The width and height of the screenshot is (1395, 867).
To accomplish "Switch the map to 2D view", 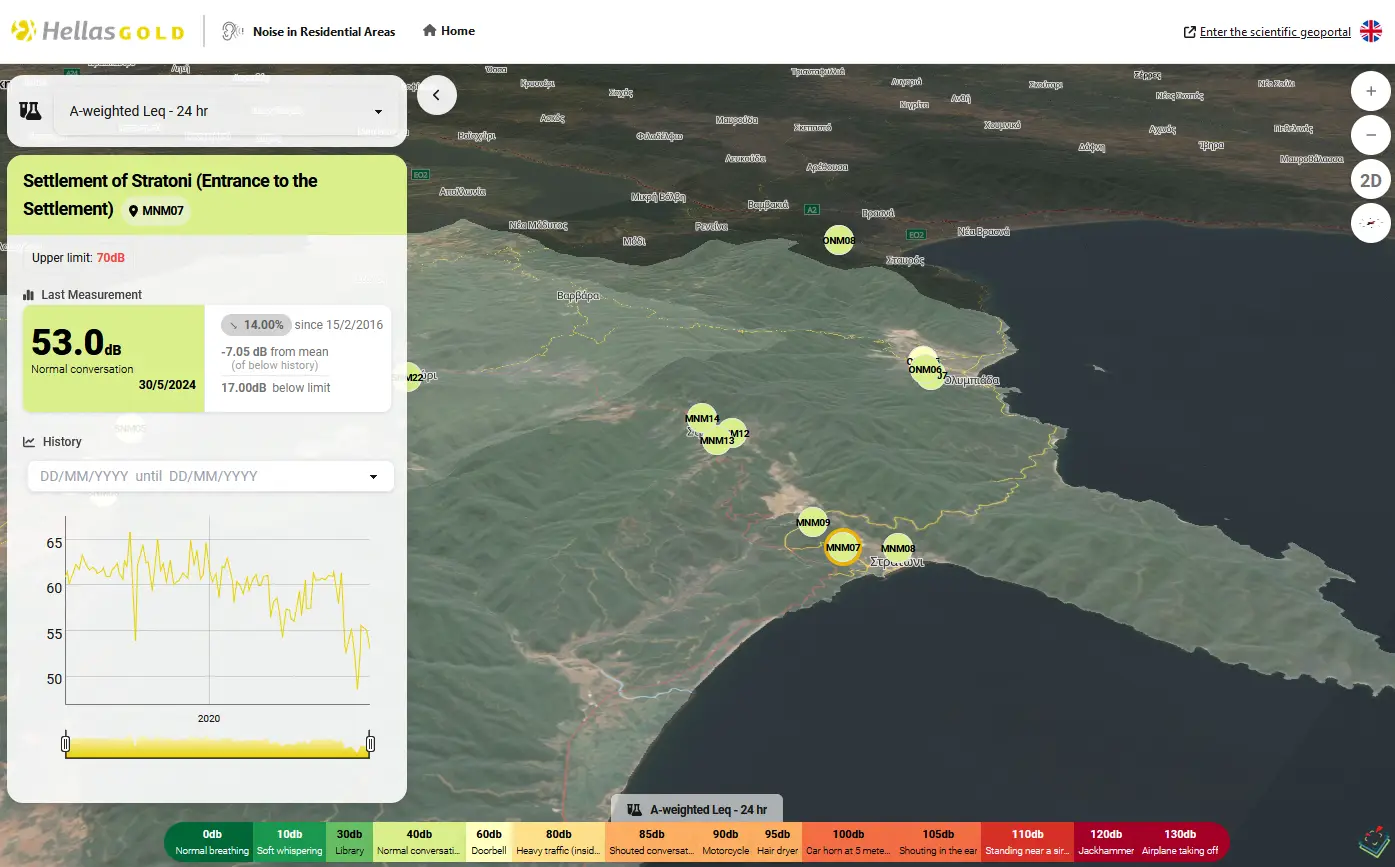I will [1371, 180].
